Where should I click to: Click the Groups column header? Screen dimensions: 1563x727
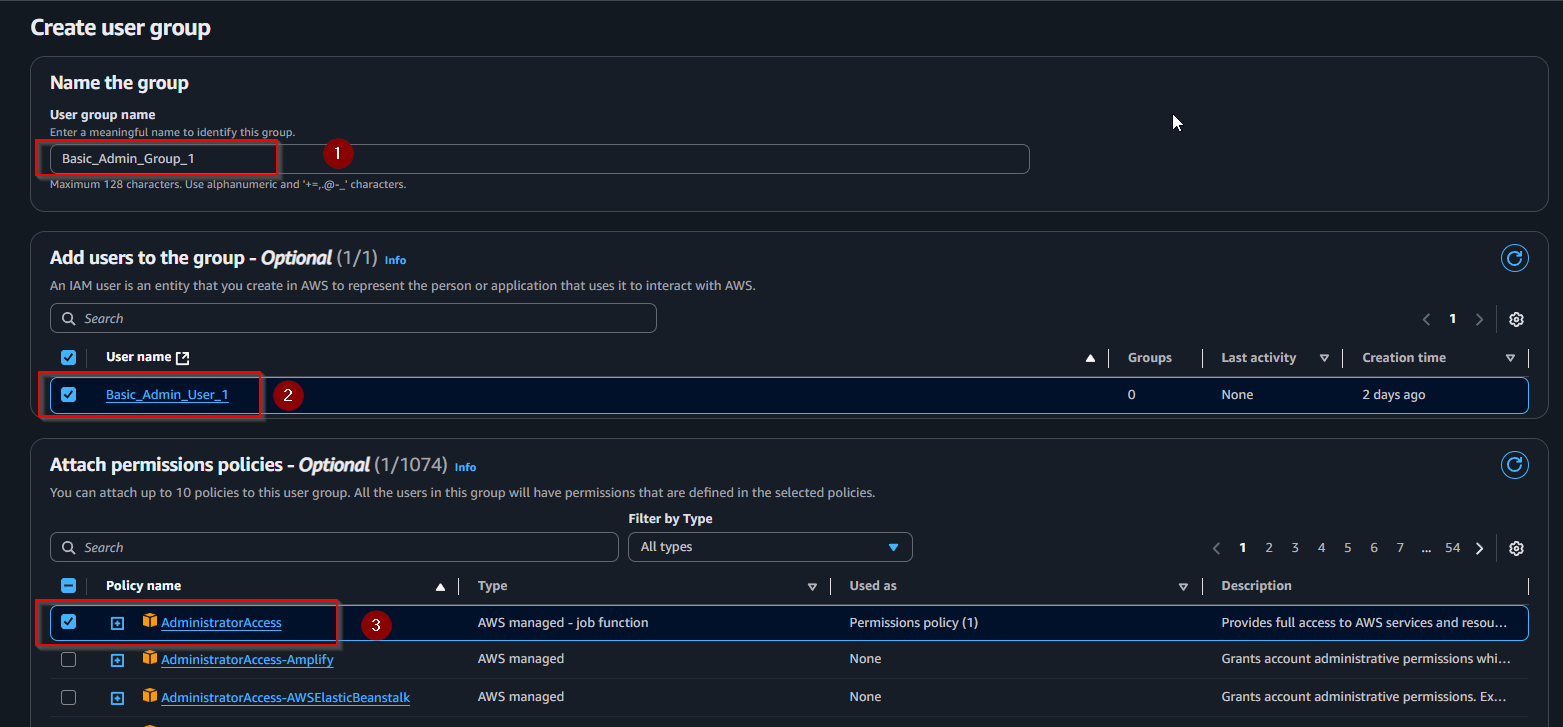click(x=1150, y=357)
